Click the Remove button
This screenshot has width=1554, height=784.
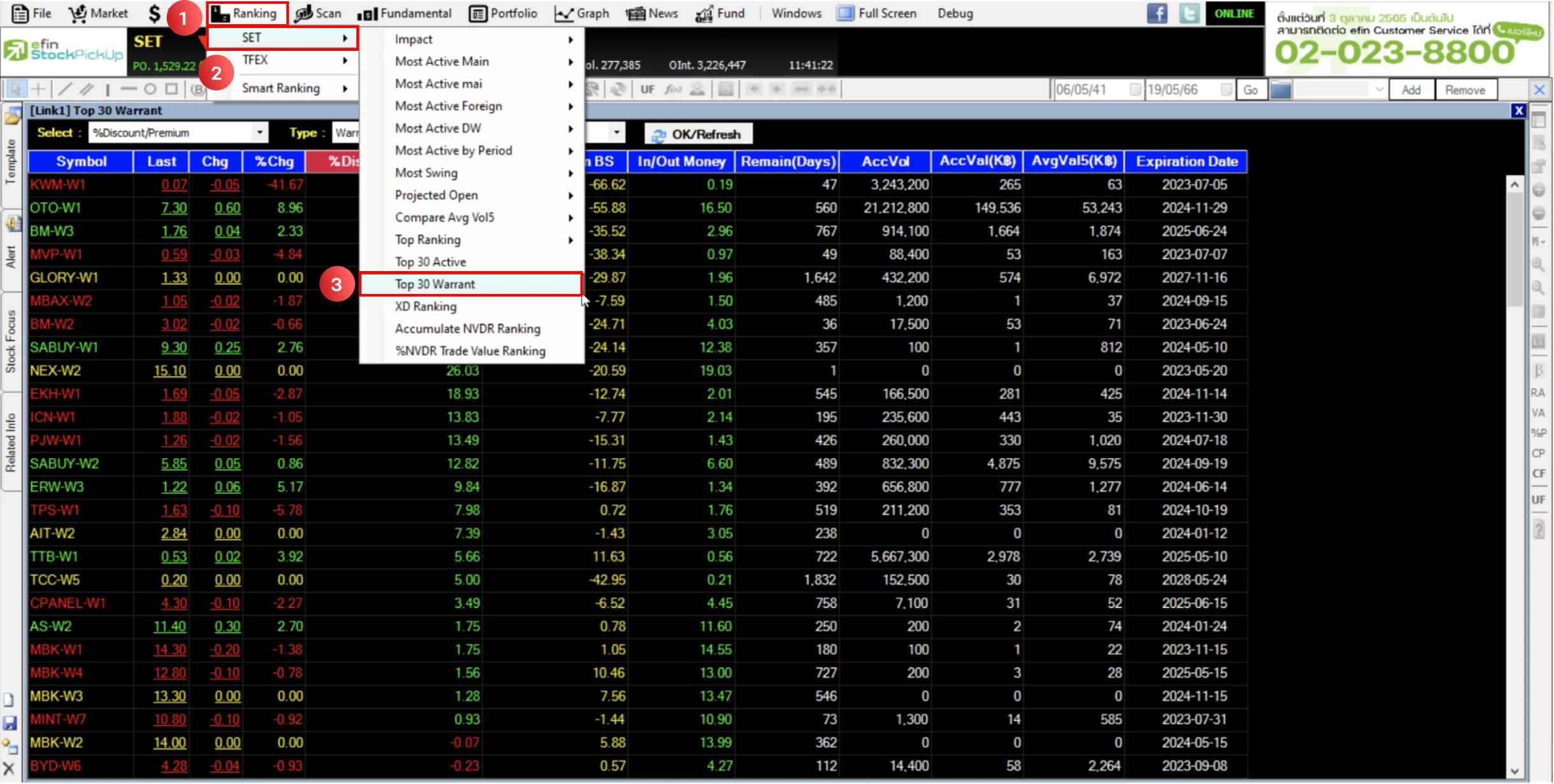tap(1465, 90)
